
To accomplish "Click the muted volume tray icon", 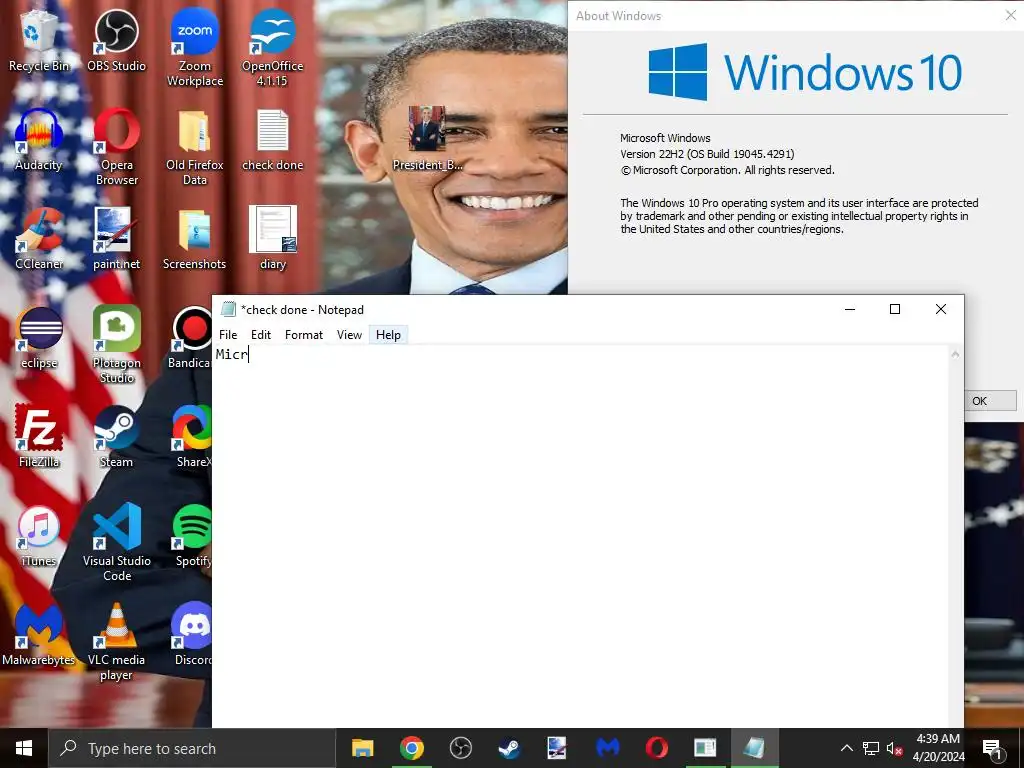I will (x=894, y=748).
